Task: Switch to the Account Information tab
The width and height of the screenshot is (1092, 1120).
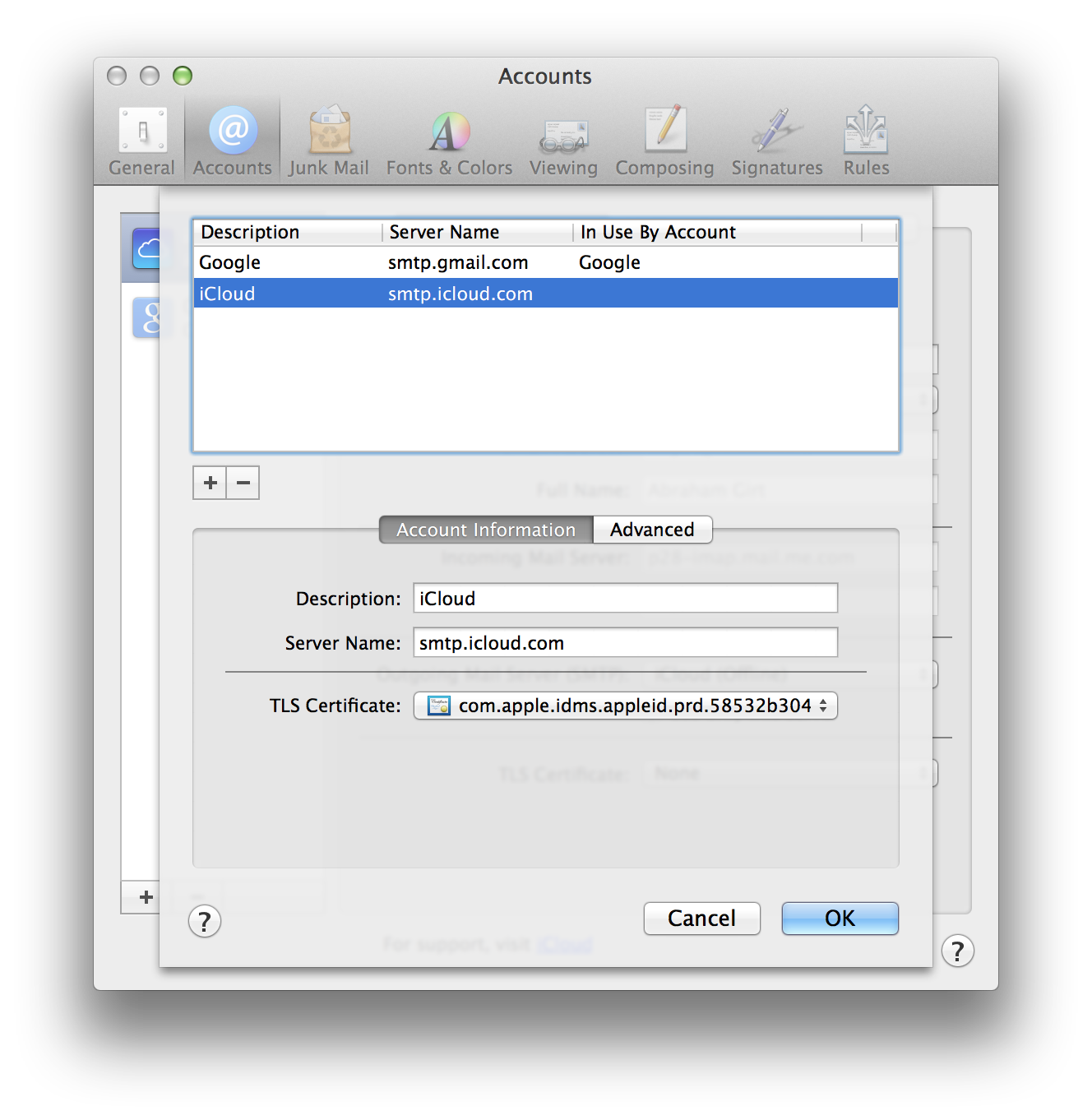Action: [486, 530]
